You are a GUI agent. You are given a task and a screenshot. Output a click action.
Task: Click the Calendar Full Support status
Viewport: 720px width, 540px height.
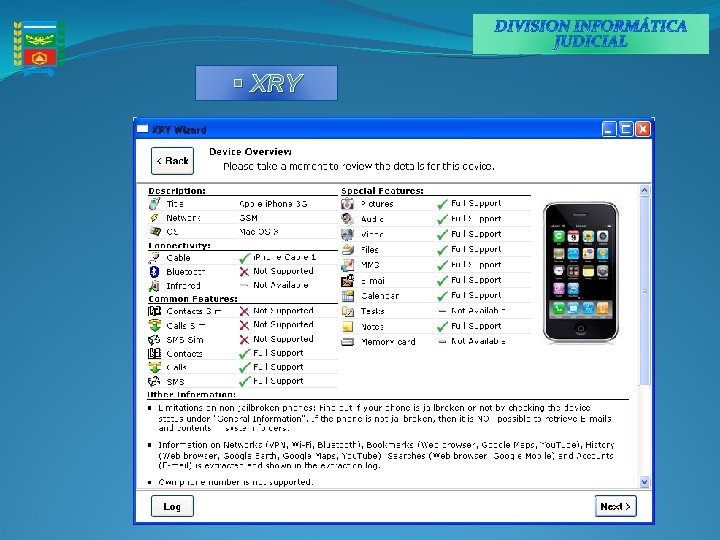point(476,295)
